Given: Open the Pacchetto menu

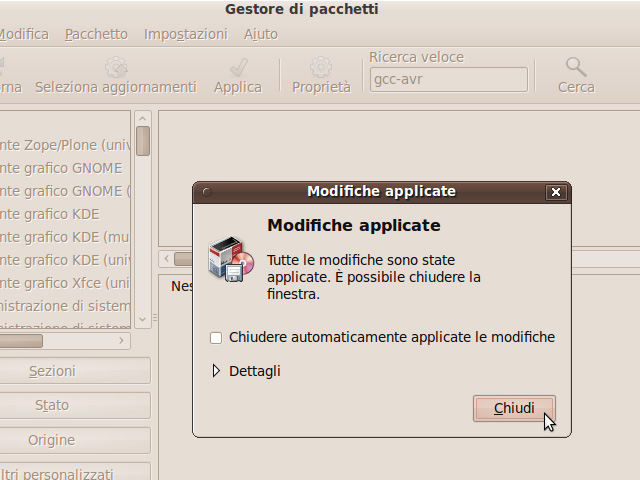Looking at the screenshot, I should click(x=96, y=34).
